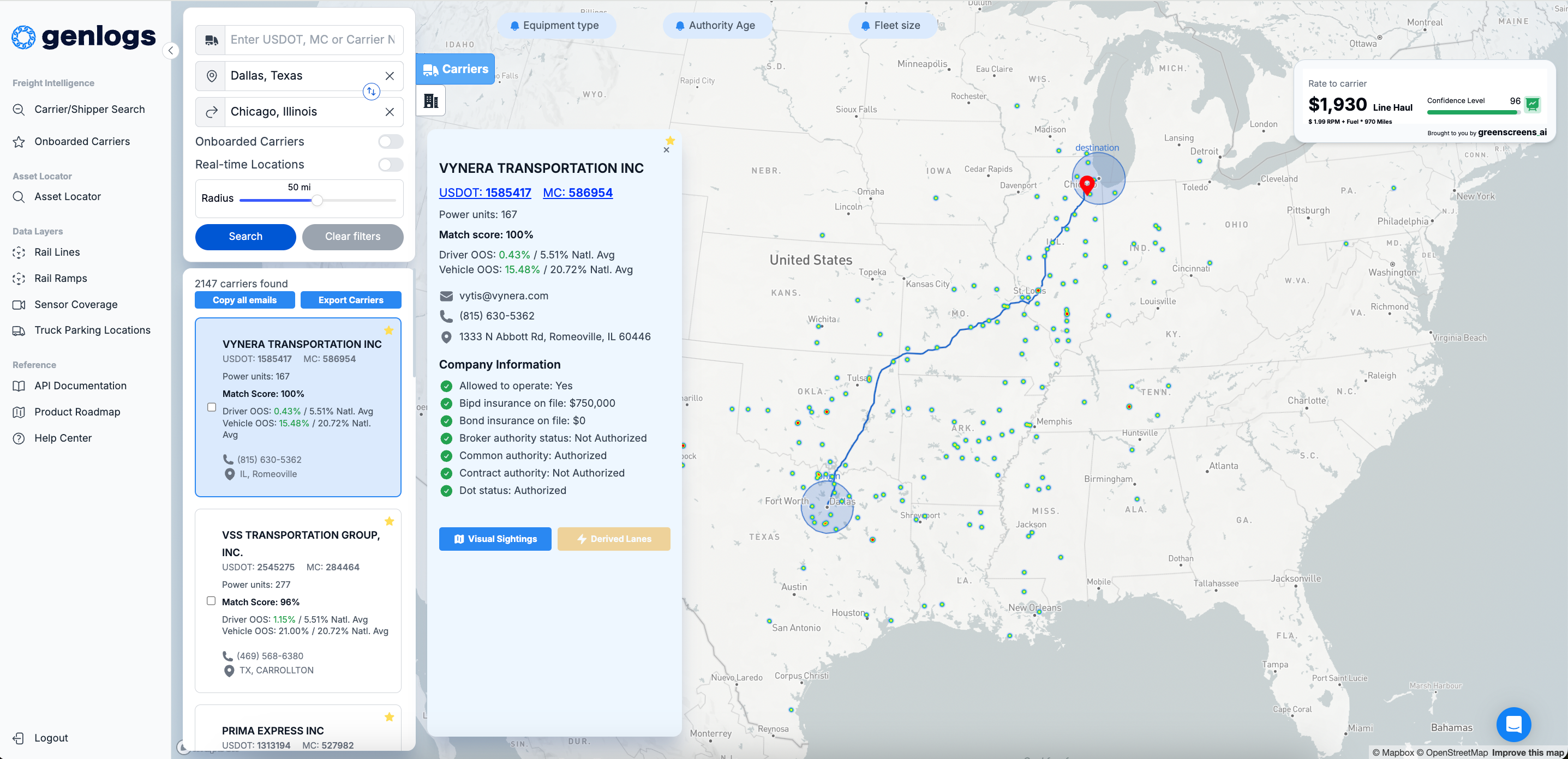Click the Confidence Level chart icon
The height and width of the screenshot is (759, 1568).
tap(1533, 105)
